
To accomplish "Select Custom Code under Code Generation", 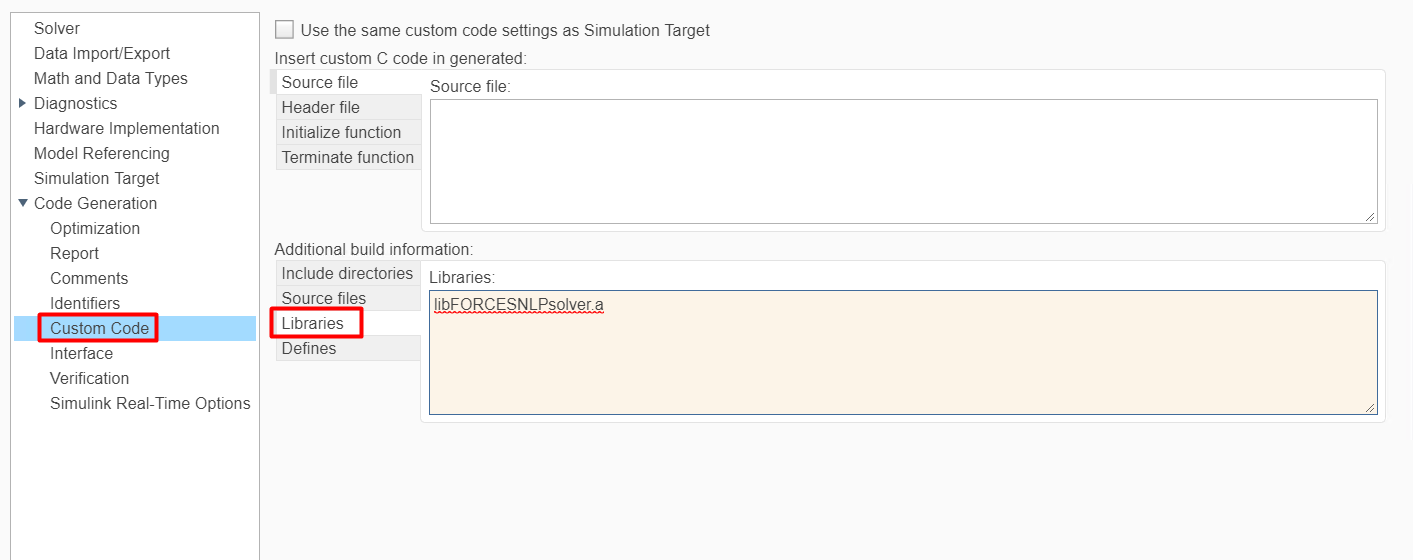I will click(99, 328).
